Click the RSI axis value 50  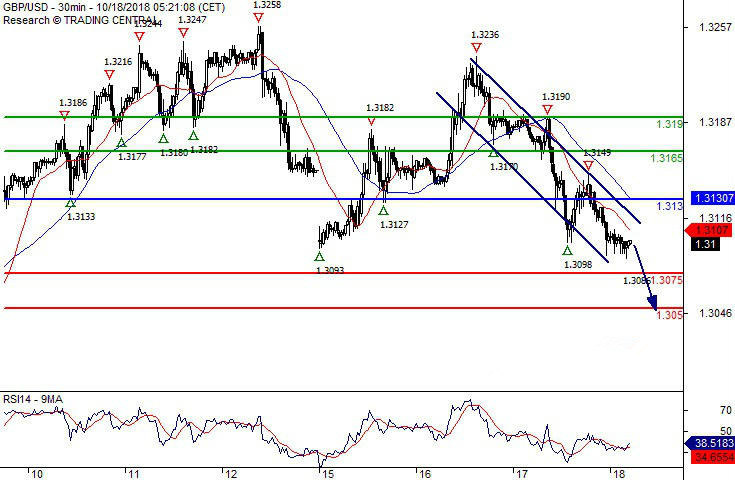pos(726,431)
